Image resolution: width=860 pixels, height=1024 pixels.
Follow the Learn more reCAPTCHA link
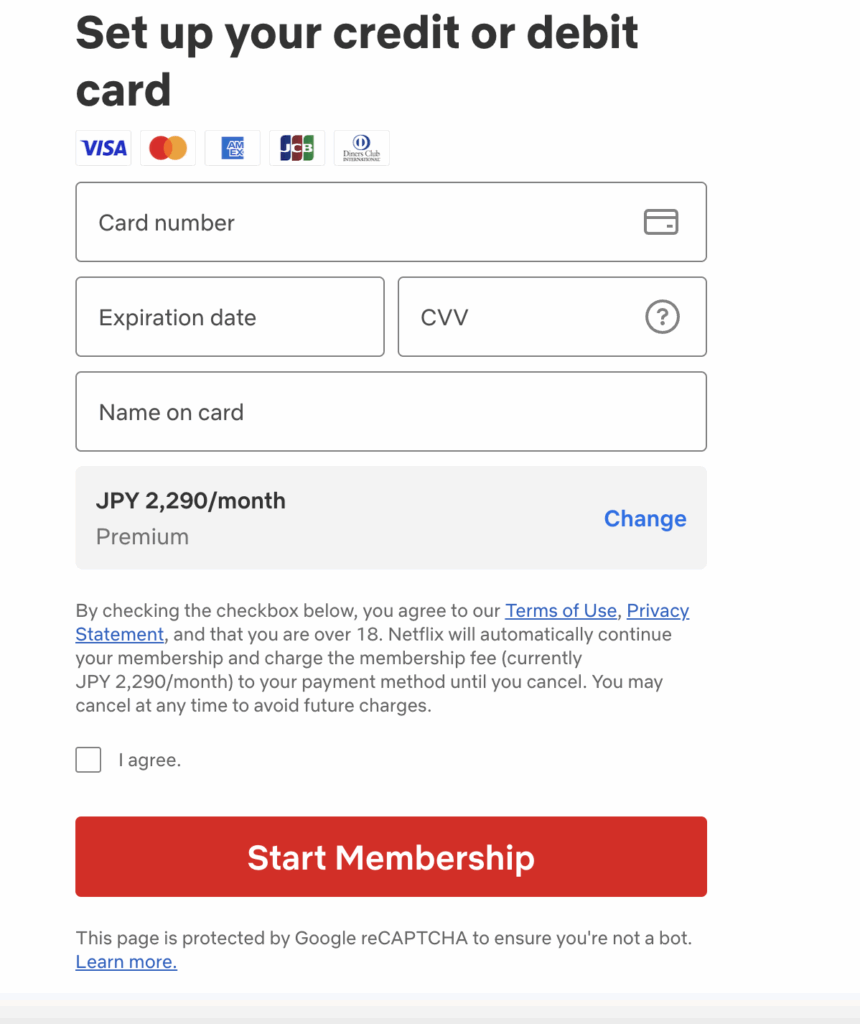coord(126,962)
